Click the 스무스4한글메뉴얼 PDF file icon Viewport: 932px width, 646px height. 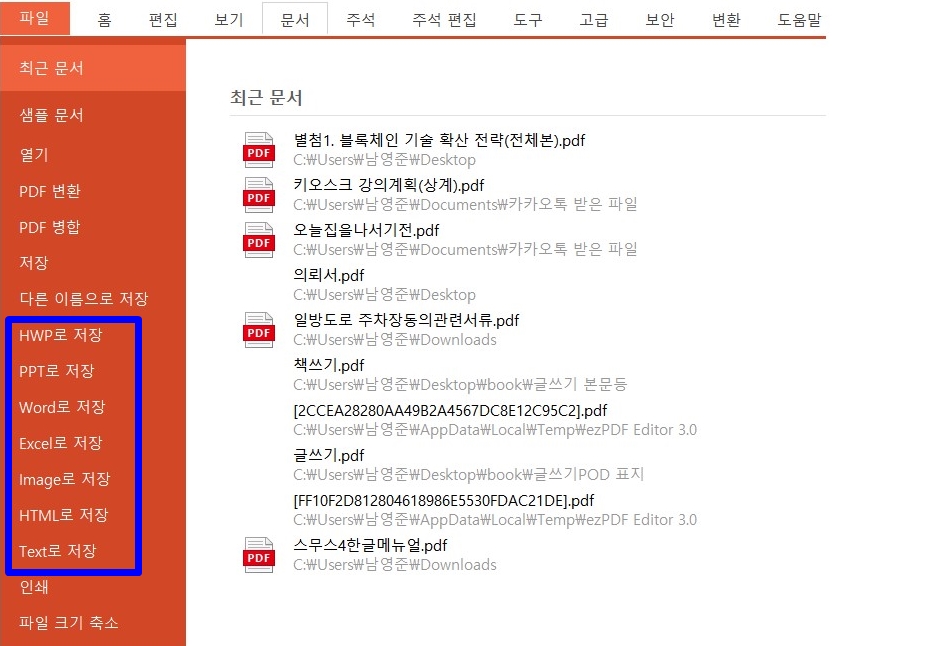tap(258, 555)
